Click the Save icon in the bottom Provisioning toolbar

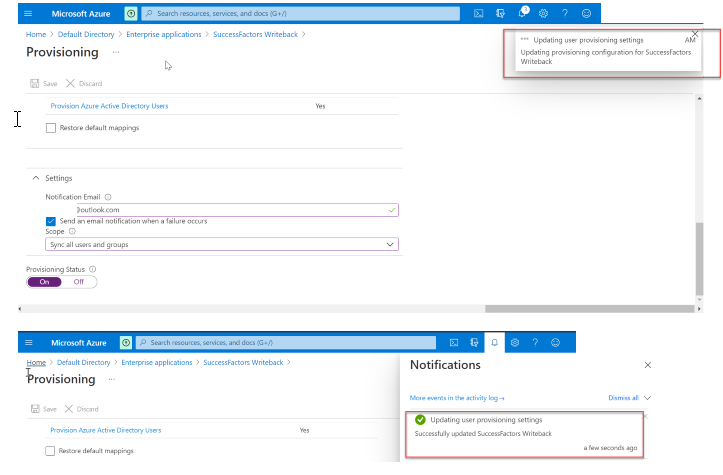pos(35,409)
